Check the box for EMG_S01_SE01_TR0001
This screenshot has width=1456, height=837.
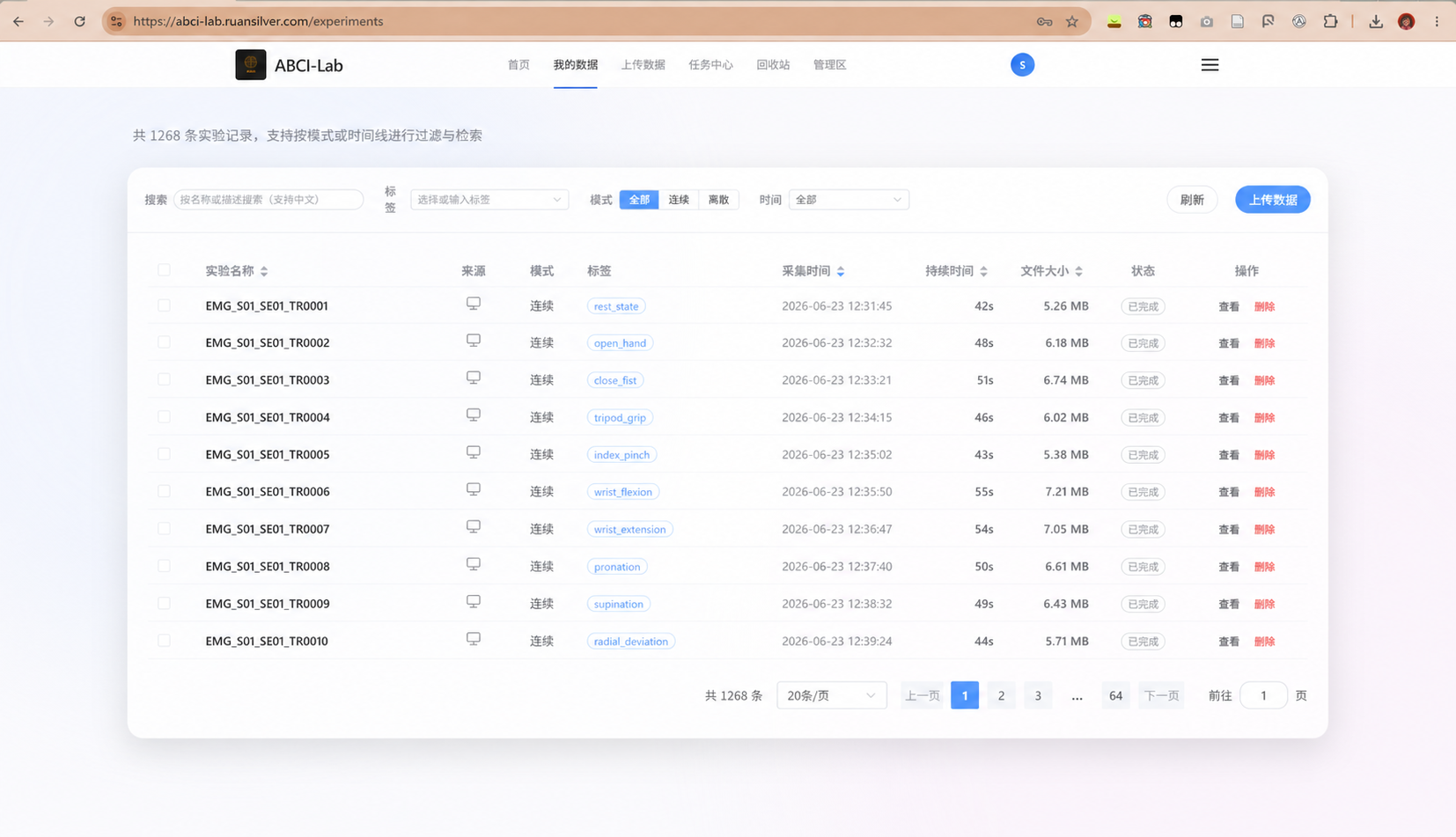click(164, 305)
